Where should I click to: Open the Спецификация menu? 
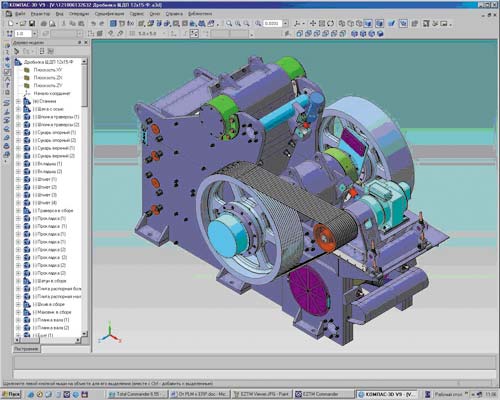pyautogui.click(x=109, y=14)
